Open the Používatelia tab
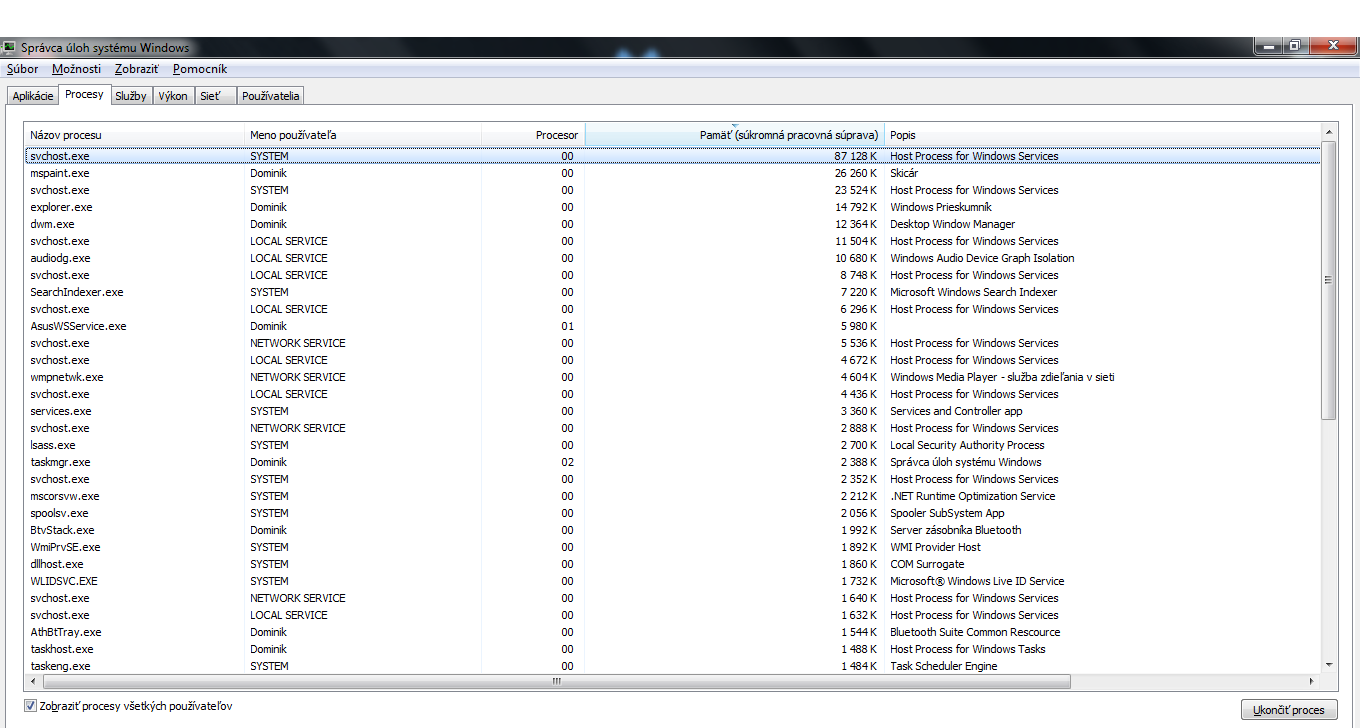This screenshot has width=1360, height=728. pos(270,96)
